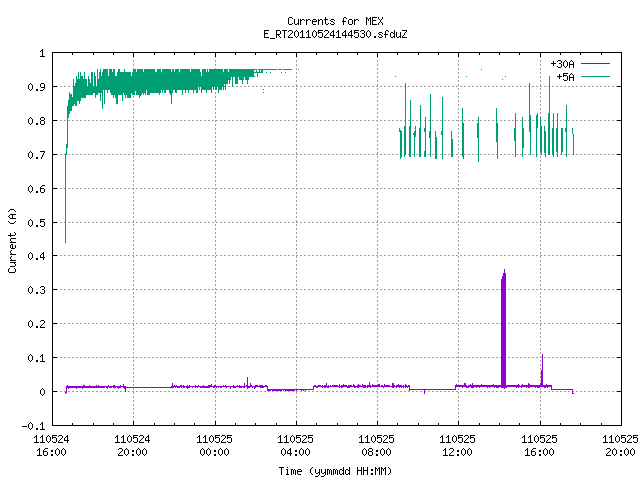Click the x-axis label 'Time (yymmdd HH:MM)'
This screenshot has width=640, height=480.
[335, 471]
